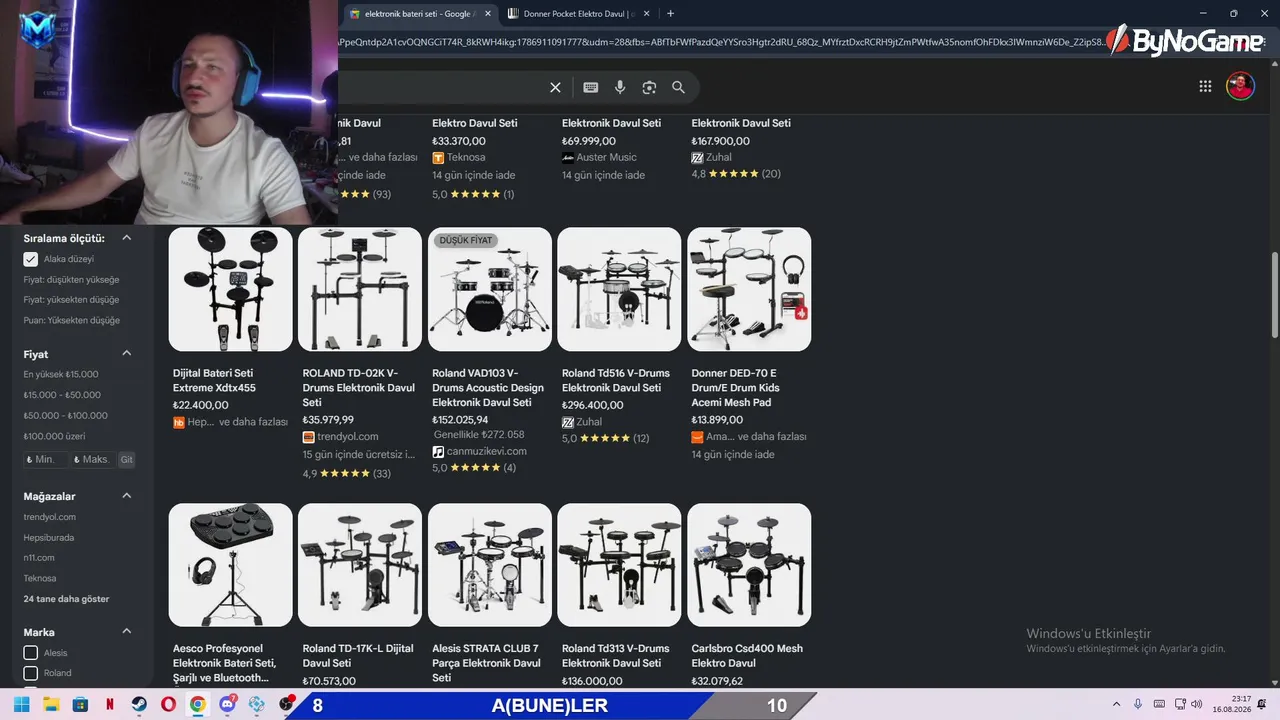Switch to 'elektronik bateri seti - Google' tab
Viewport: 1280px width, 720px height.
(421, 14)
